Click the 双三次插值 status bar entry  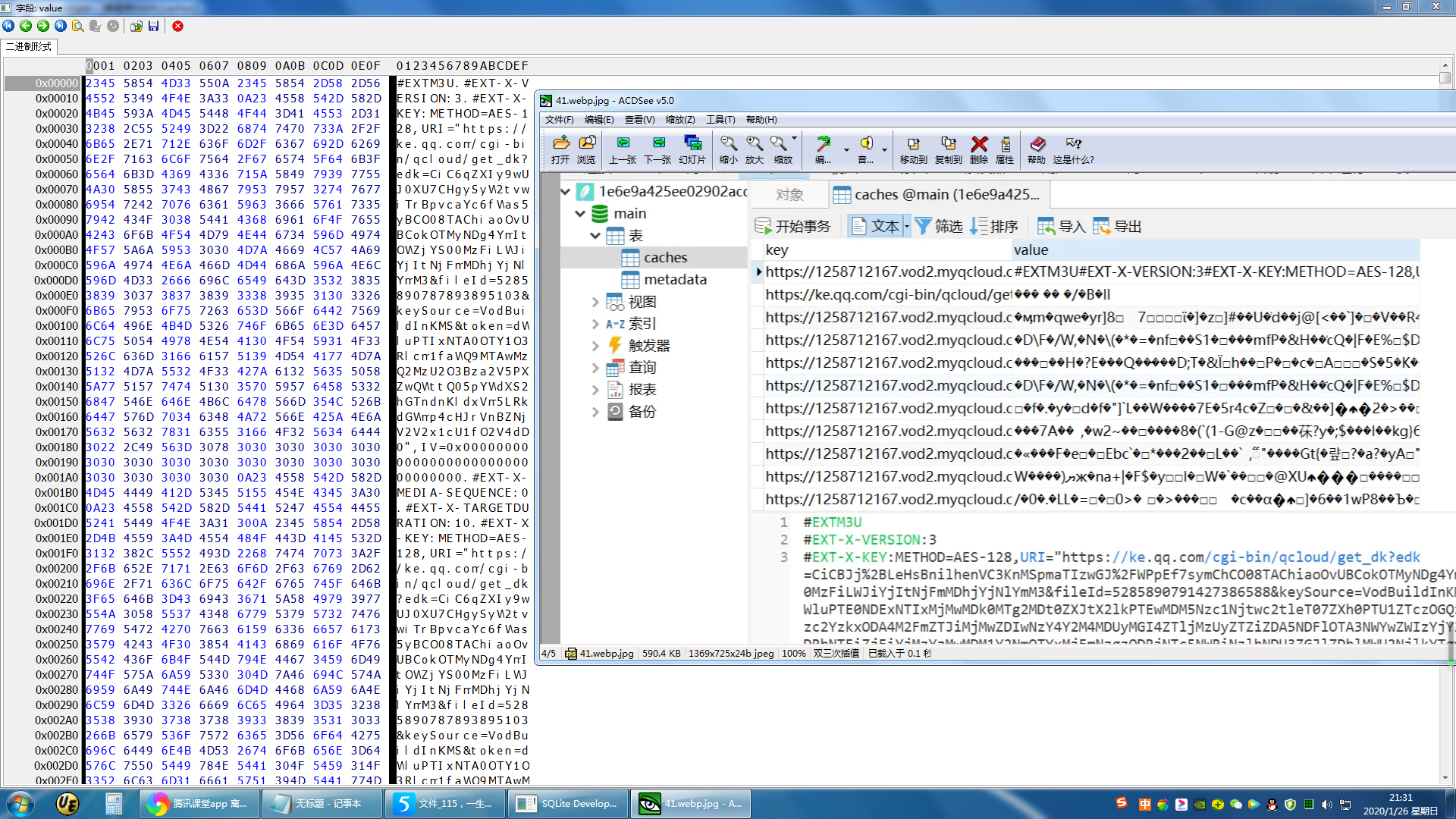click(836, 653)
